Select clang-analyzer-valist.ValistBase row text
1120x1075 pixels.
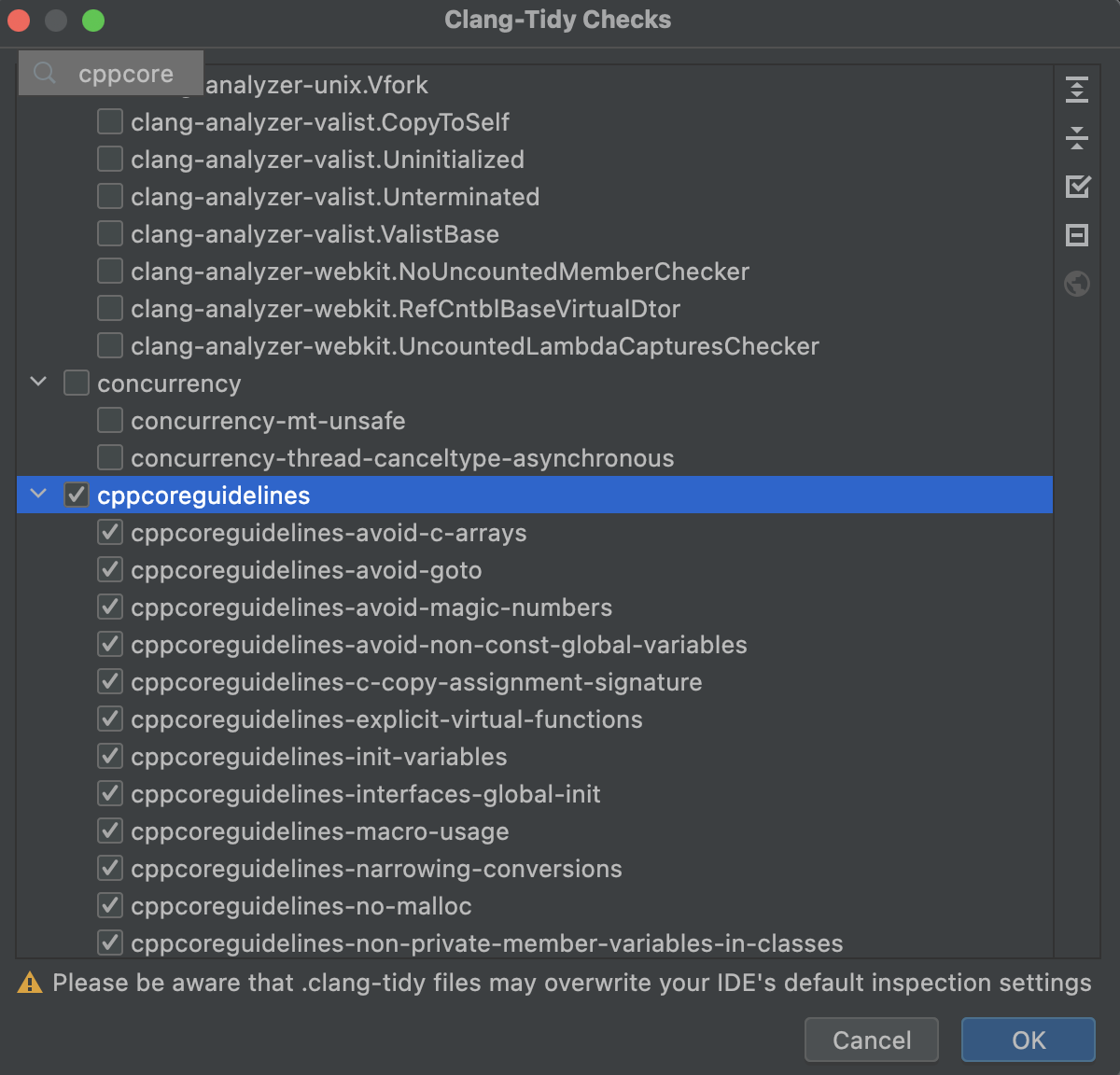pyautogui.click(x=315, y=234)
